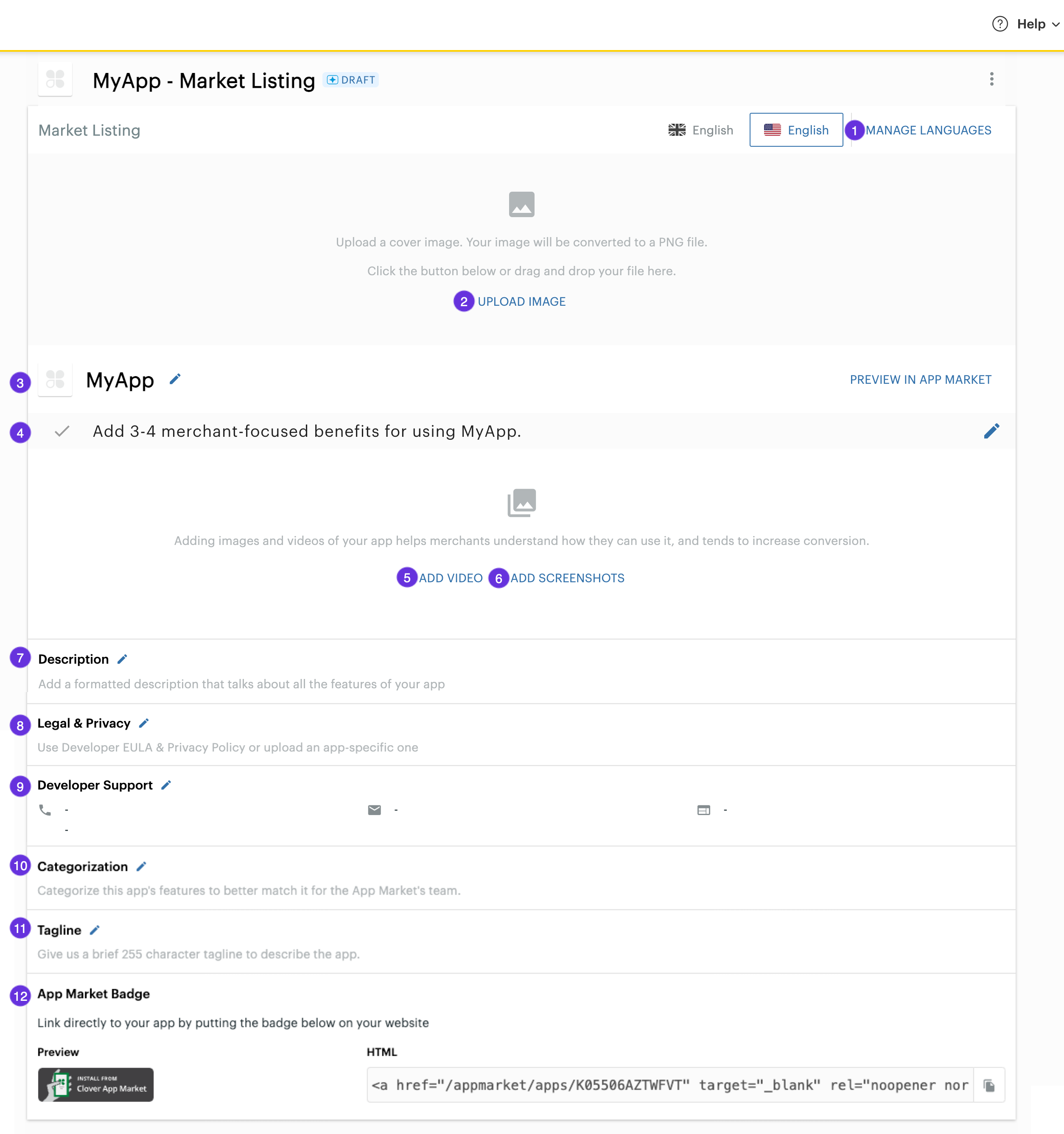Click the Developer Support heading
1064x1134 pixels.
tap(95, 785)
